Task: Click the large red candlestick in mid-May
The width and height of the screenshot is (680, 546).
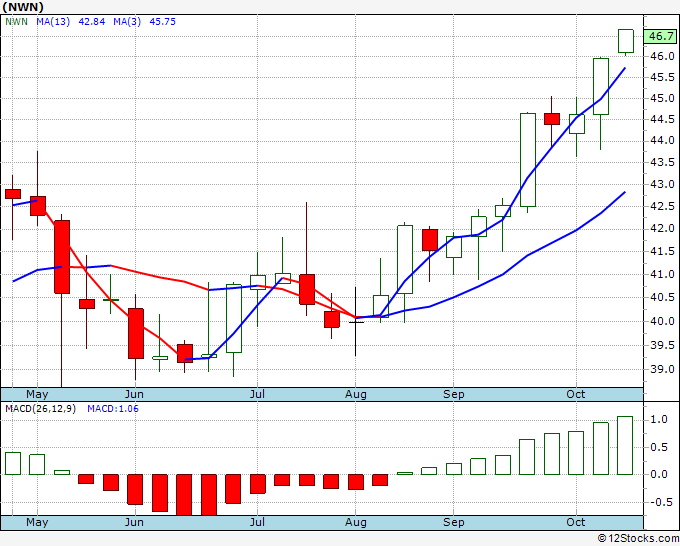Action: 62,257
